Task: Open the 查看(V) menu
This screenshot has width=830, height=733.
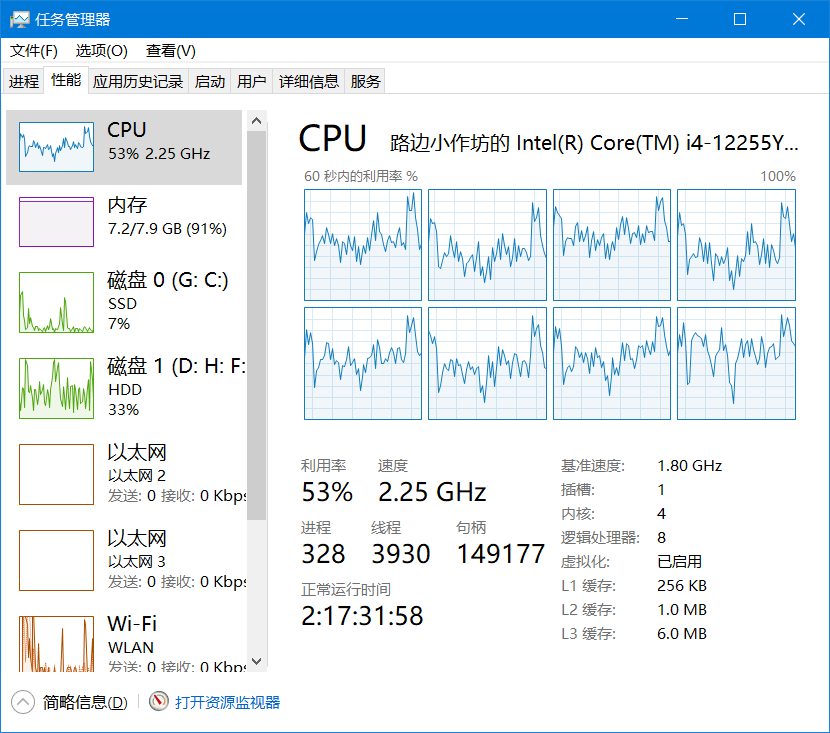Action: click(x=170, y=51)
